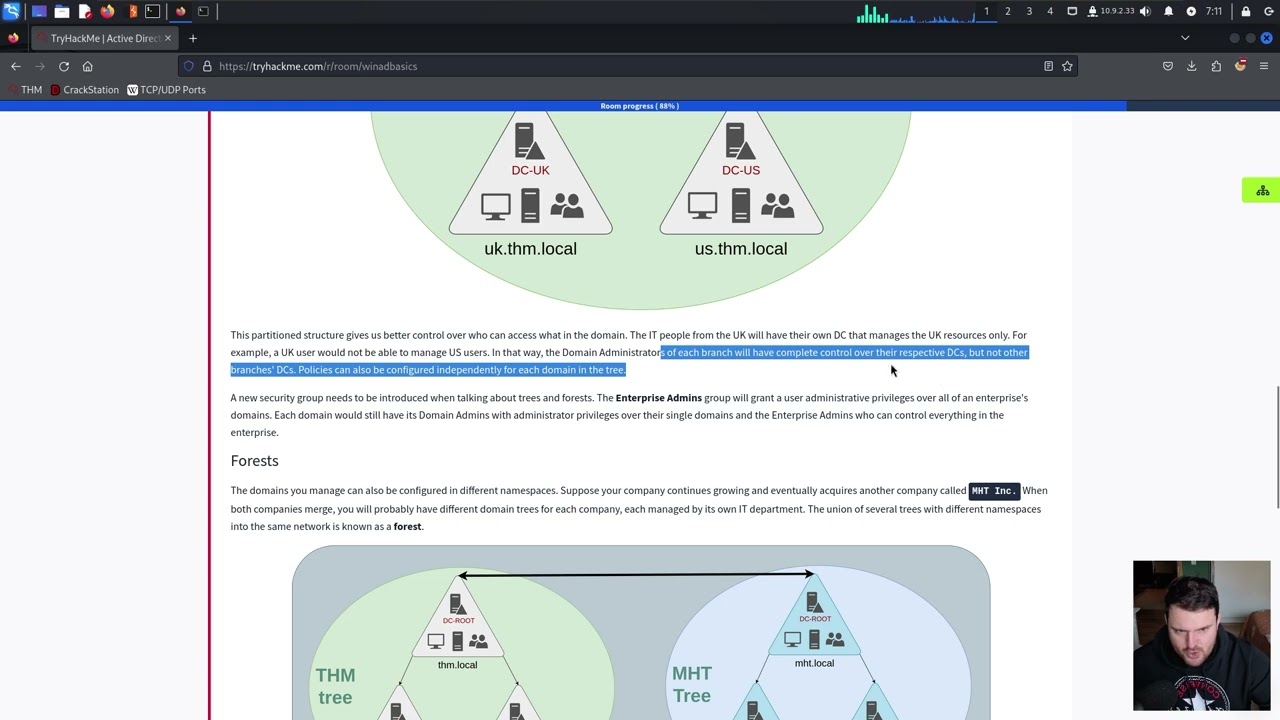Screen dimensions: 1280x720
Task: Click the page vertical scrollbar thumb
Action: (x=1276, y=447)
